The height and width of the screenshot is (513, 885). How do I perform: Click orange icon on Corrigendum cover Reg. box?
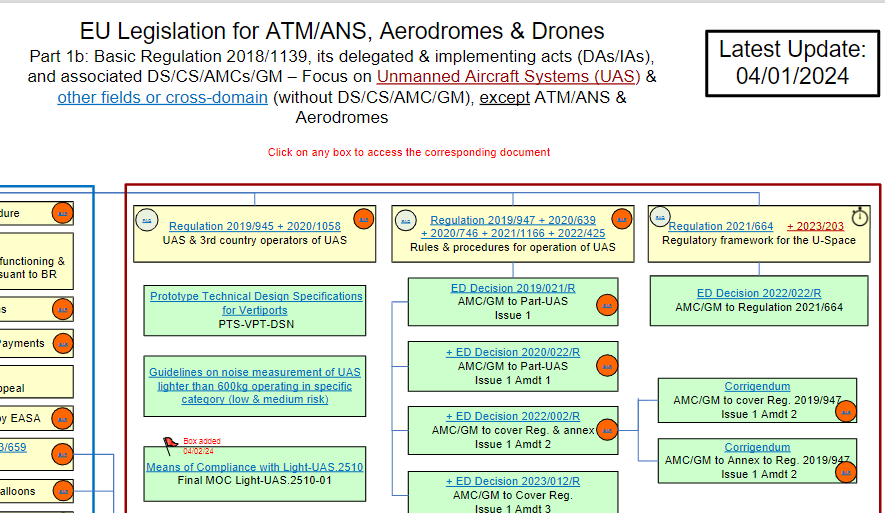click(x=846, y=412)
